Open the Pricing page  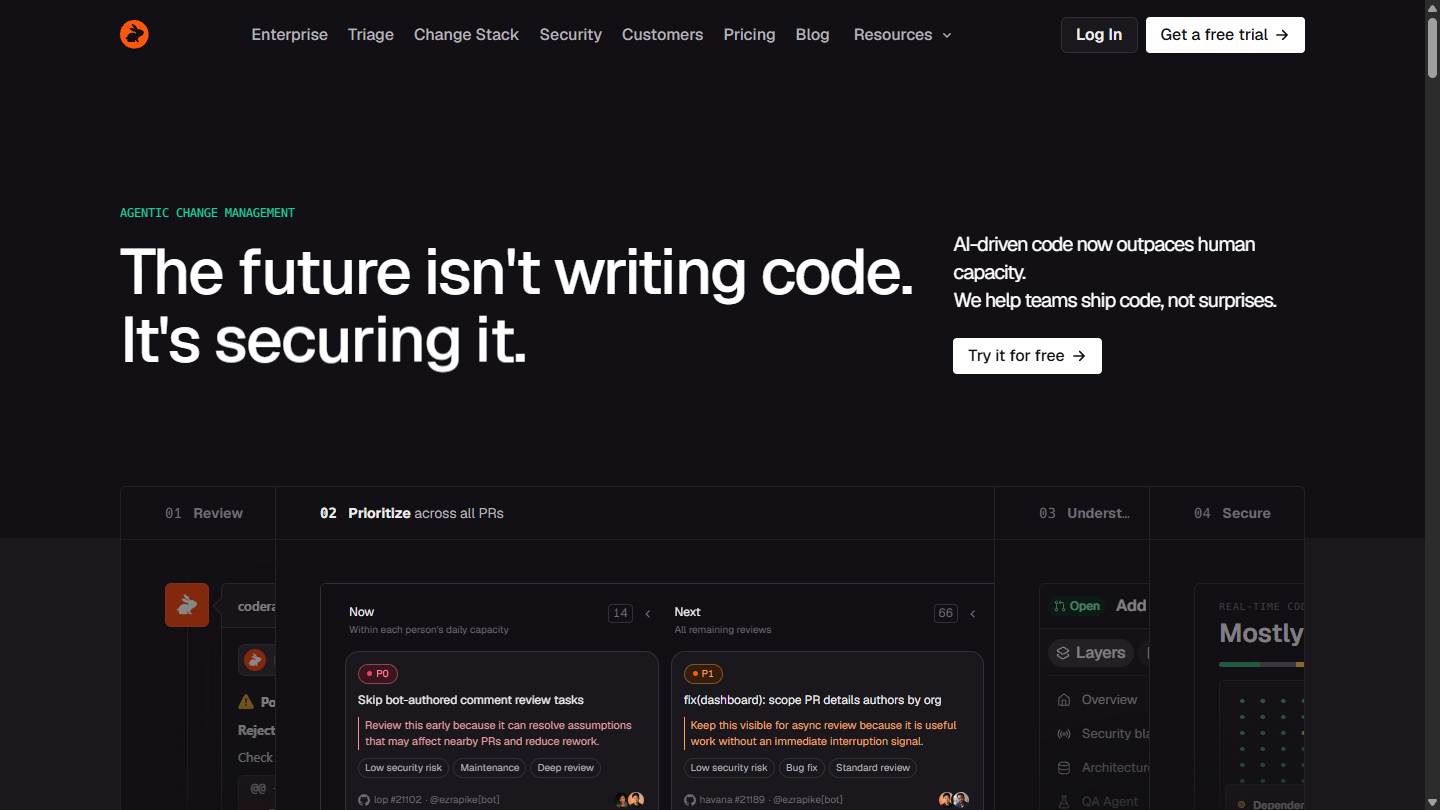749,35
